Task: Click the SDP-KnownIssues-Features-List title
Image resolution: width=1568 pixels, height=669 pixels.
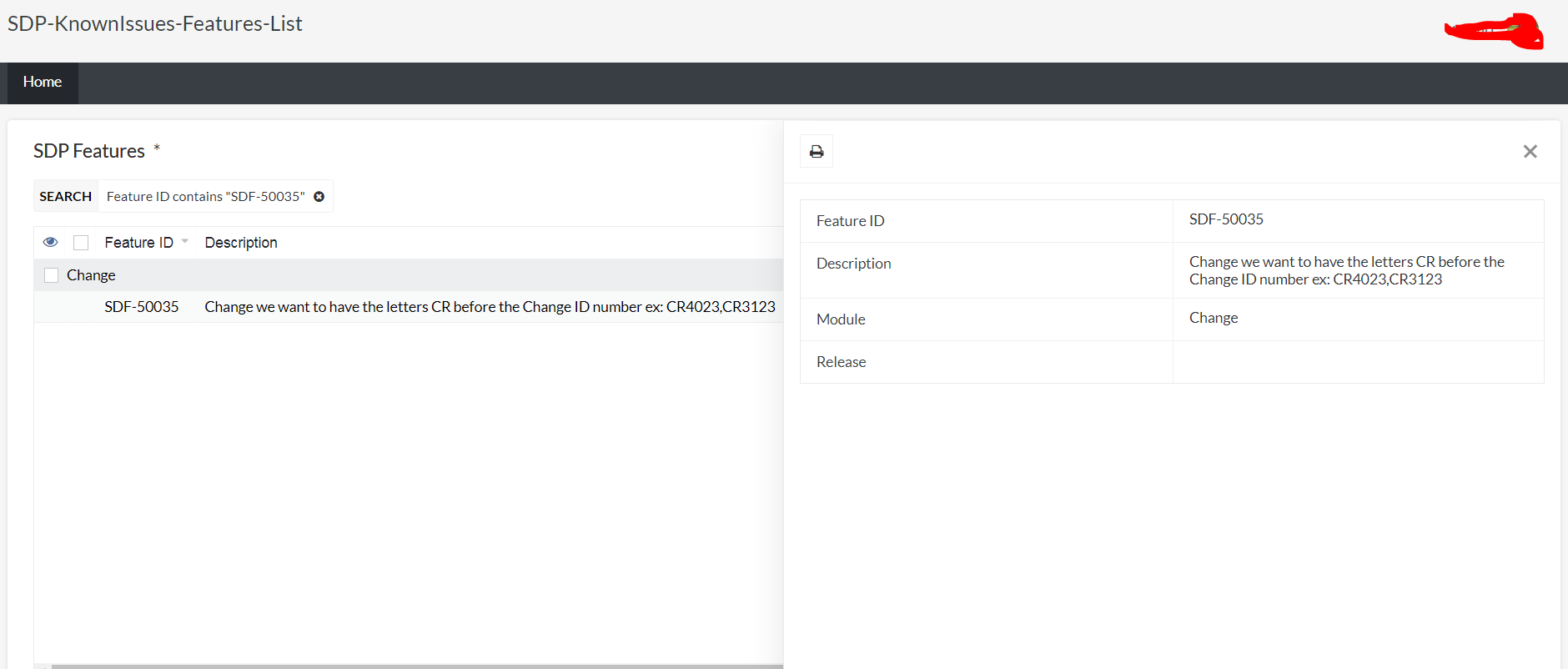Action: pos(155,23)
